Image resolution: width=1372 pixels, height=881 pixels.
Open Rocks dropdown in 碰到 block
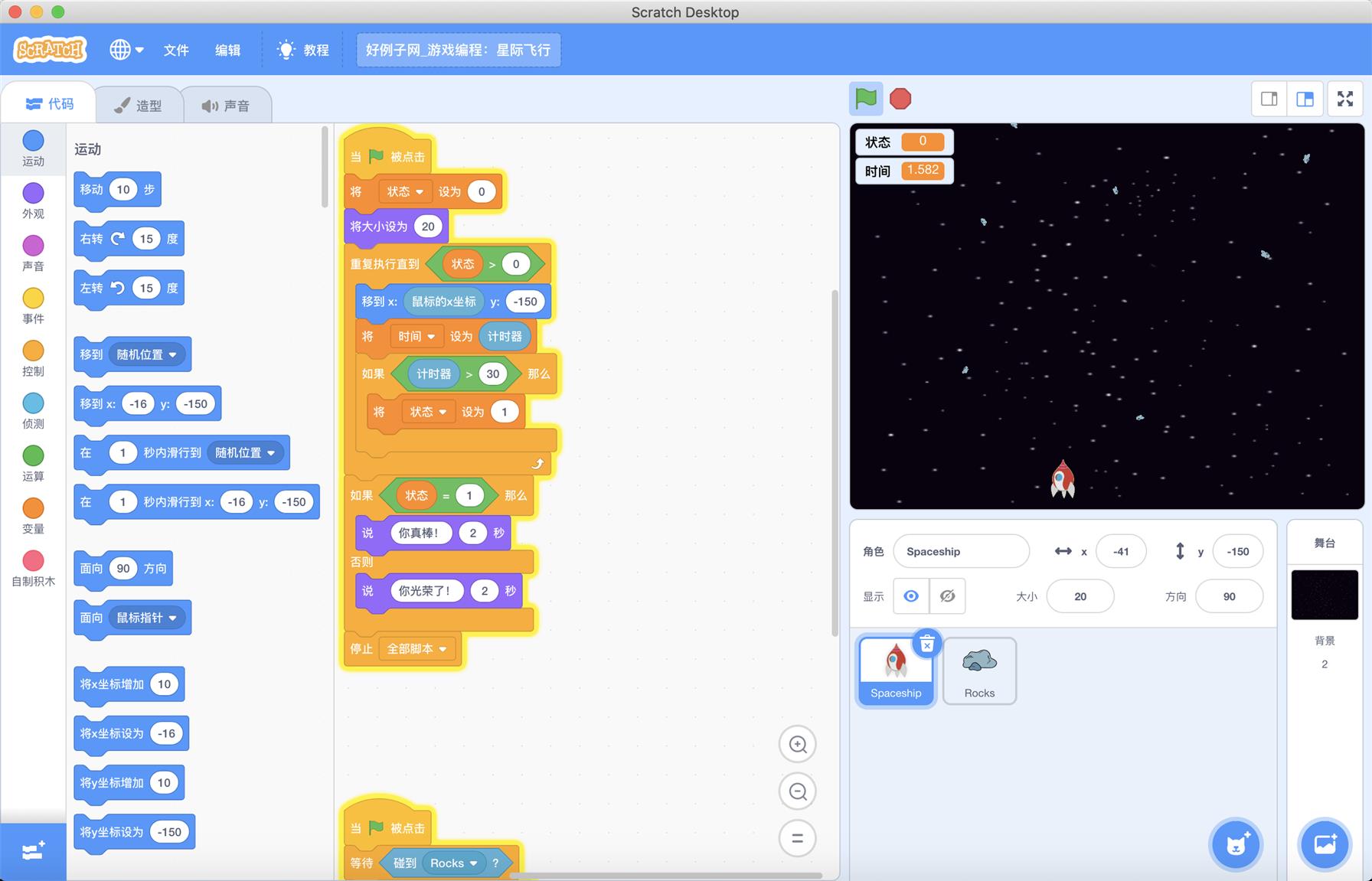click(455, 863)
